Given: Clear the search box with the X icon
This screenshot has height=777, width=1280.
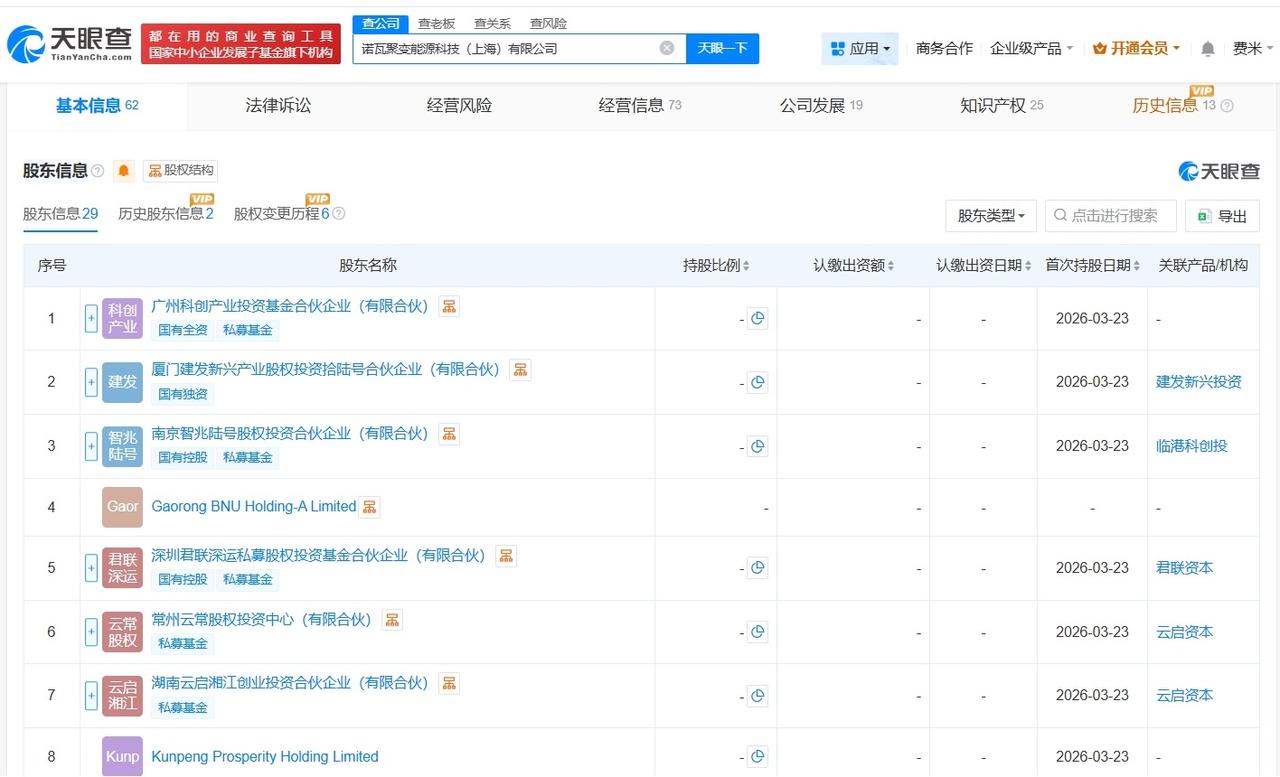Looking at the screenshot, I should tap(667, 48).
